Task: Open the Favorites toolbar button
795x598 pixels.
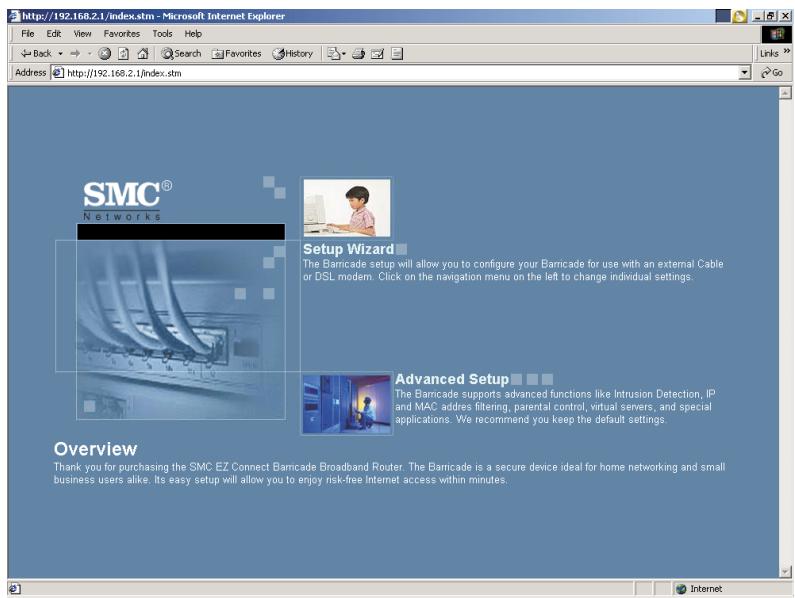Action: pos(236,53)
